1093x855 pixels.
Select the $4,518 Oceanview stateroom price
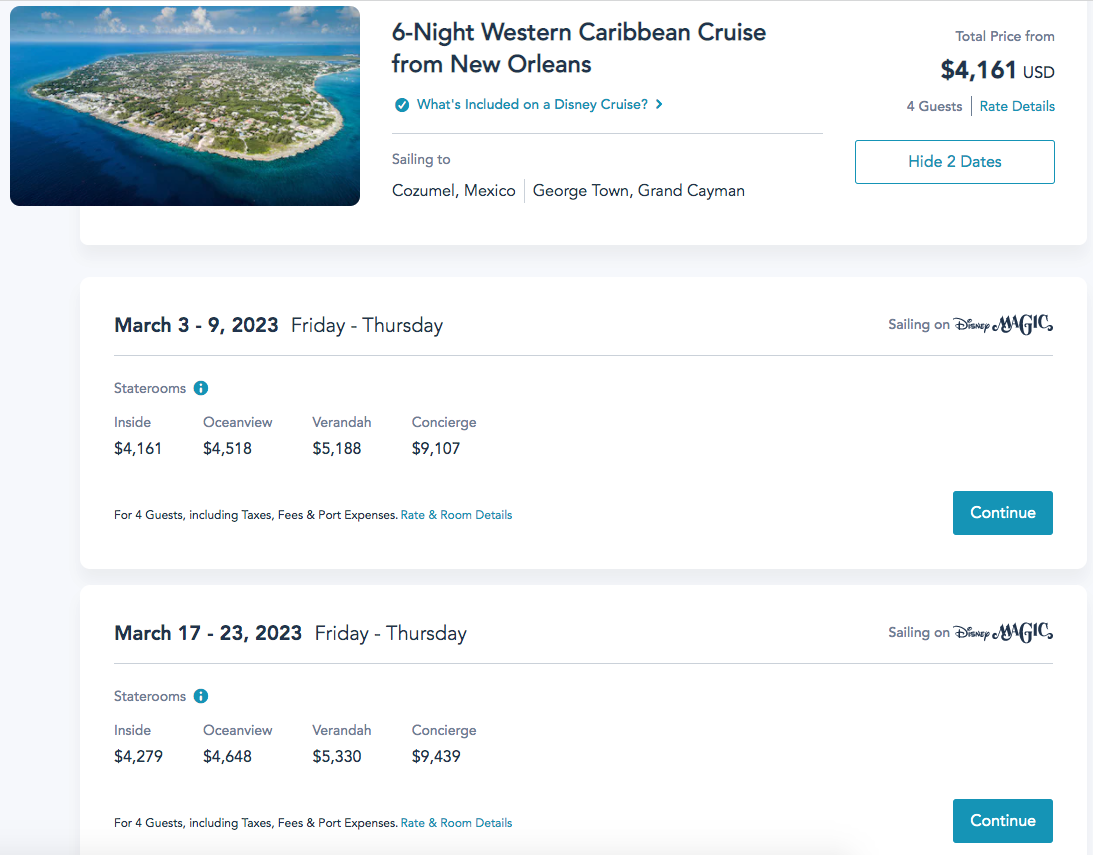tap(227, 448)
